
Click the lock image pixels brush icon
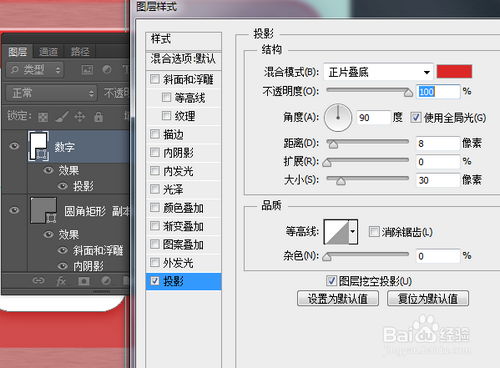[x=62, y=117]
